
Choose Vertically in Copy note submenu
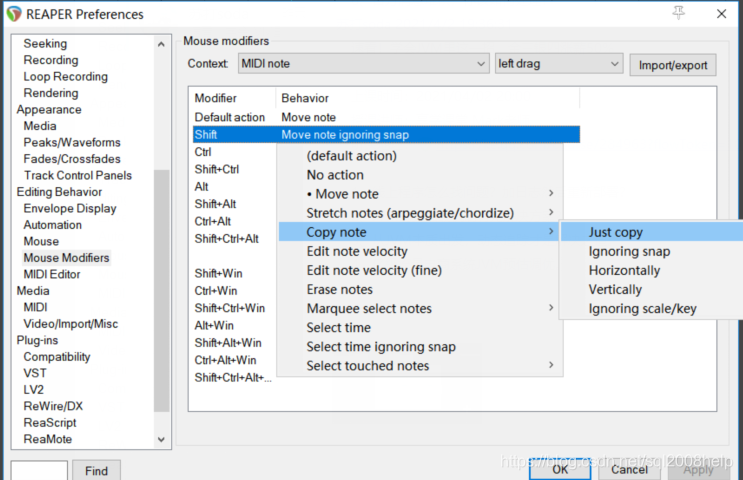click(652, 290)
